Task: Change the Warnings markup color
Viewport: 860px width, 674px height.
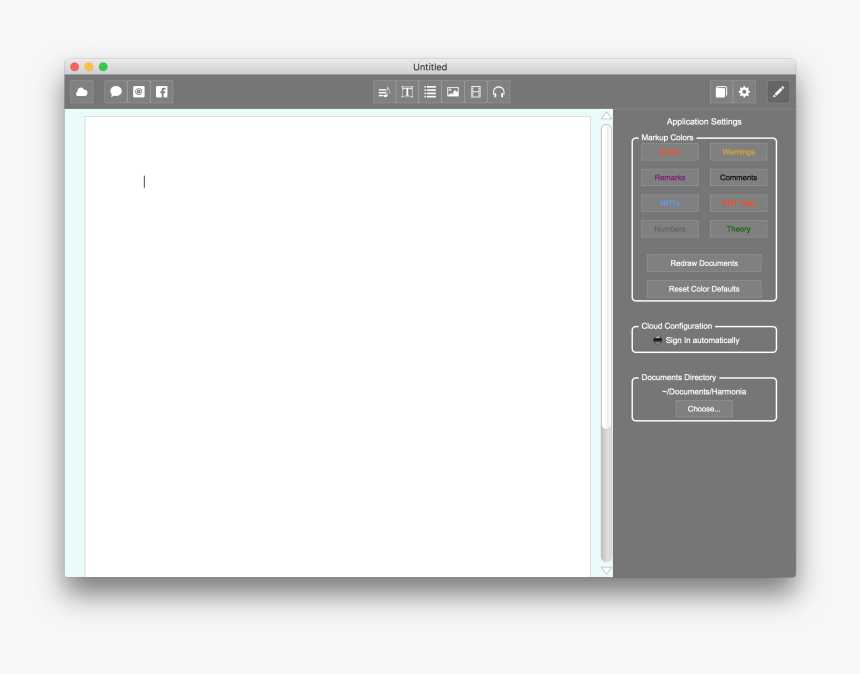Action: pos(738,152)
